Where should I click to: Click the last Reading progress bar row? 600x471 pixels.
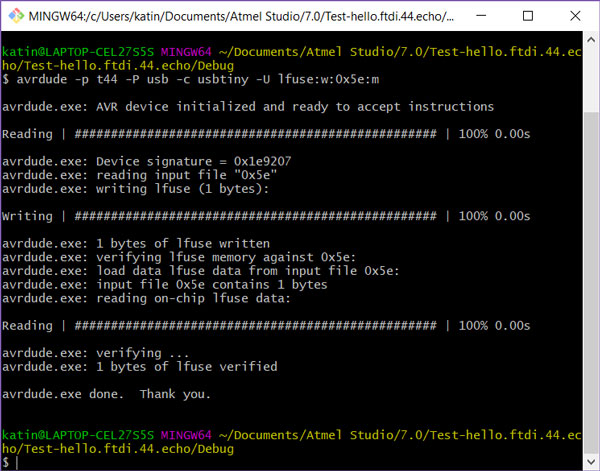pos(266,326)
